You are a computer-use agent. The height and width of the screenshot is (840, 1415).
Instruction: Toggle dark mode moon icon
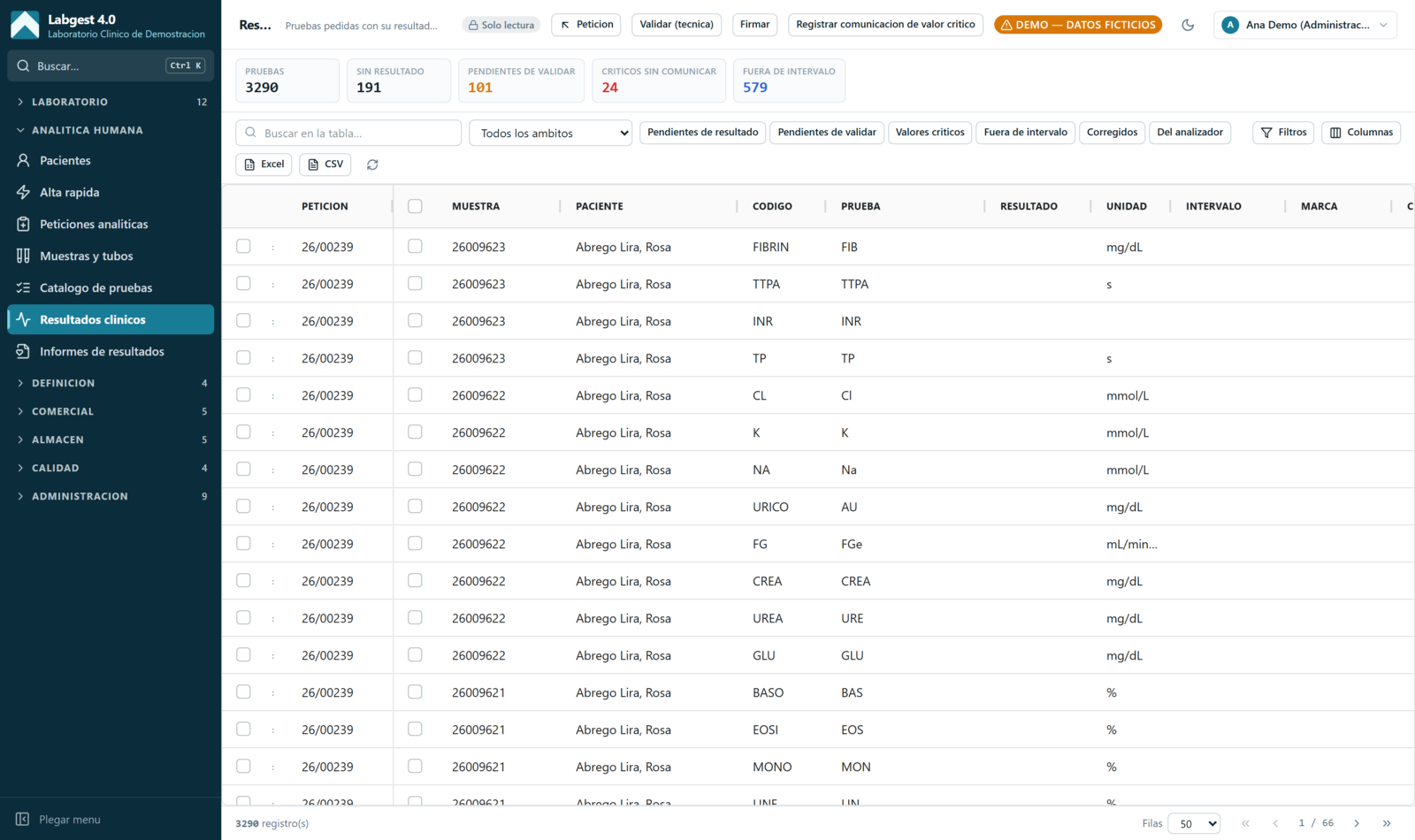tap(1188, 25)
